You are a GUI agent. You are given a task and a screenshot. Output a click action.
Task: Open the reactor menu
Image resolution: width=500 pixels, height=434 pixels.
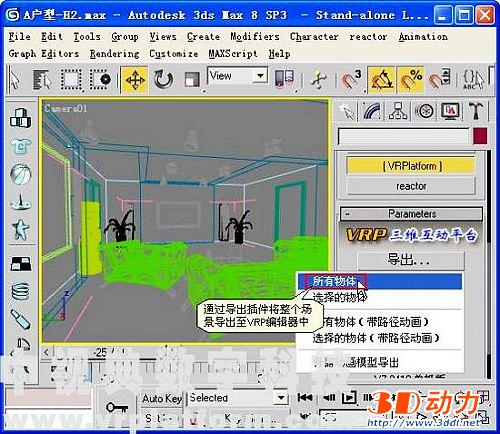(368, 36)
